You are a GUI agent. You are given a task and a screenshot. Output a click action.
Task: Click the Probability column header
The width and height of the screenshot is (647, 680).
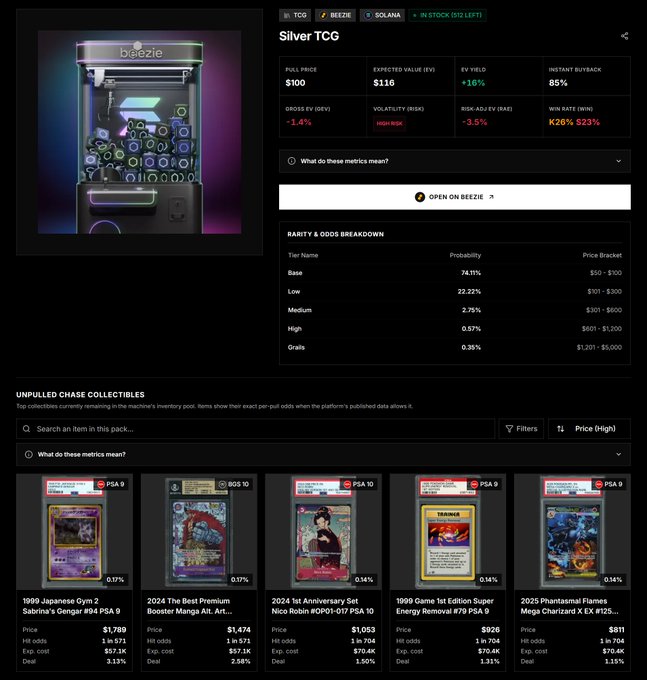(465, 255)
